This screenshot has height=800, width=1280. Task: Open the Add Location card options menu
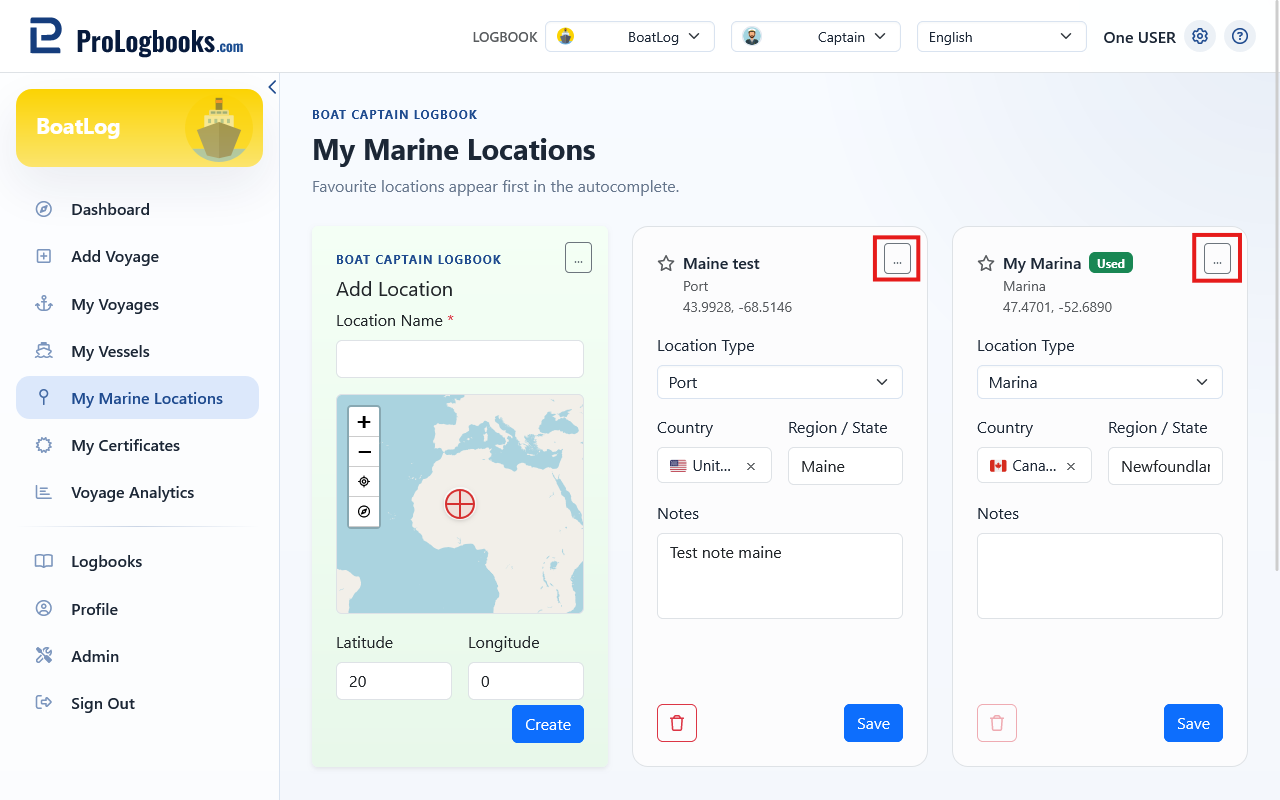578,257
